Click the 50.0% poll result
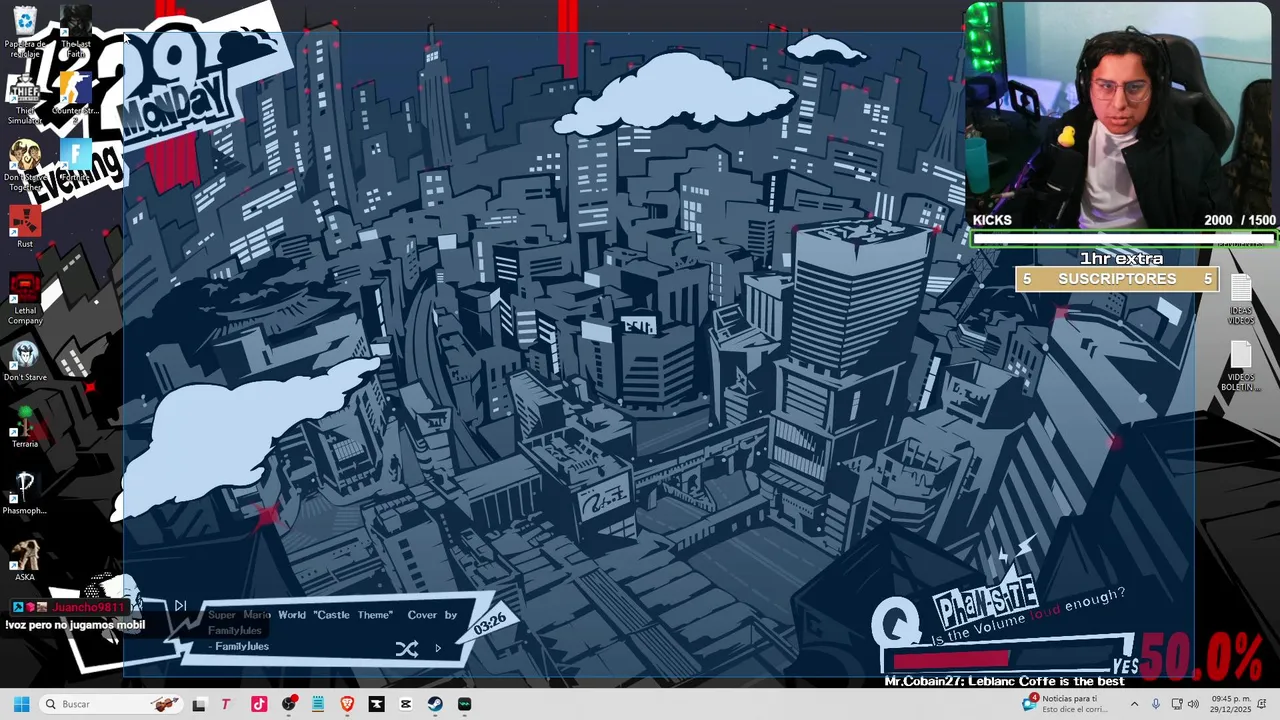Viewport: 1280px width, 720px height. (x=1203, y=657)
